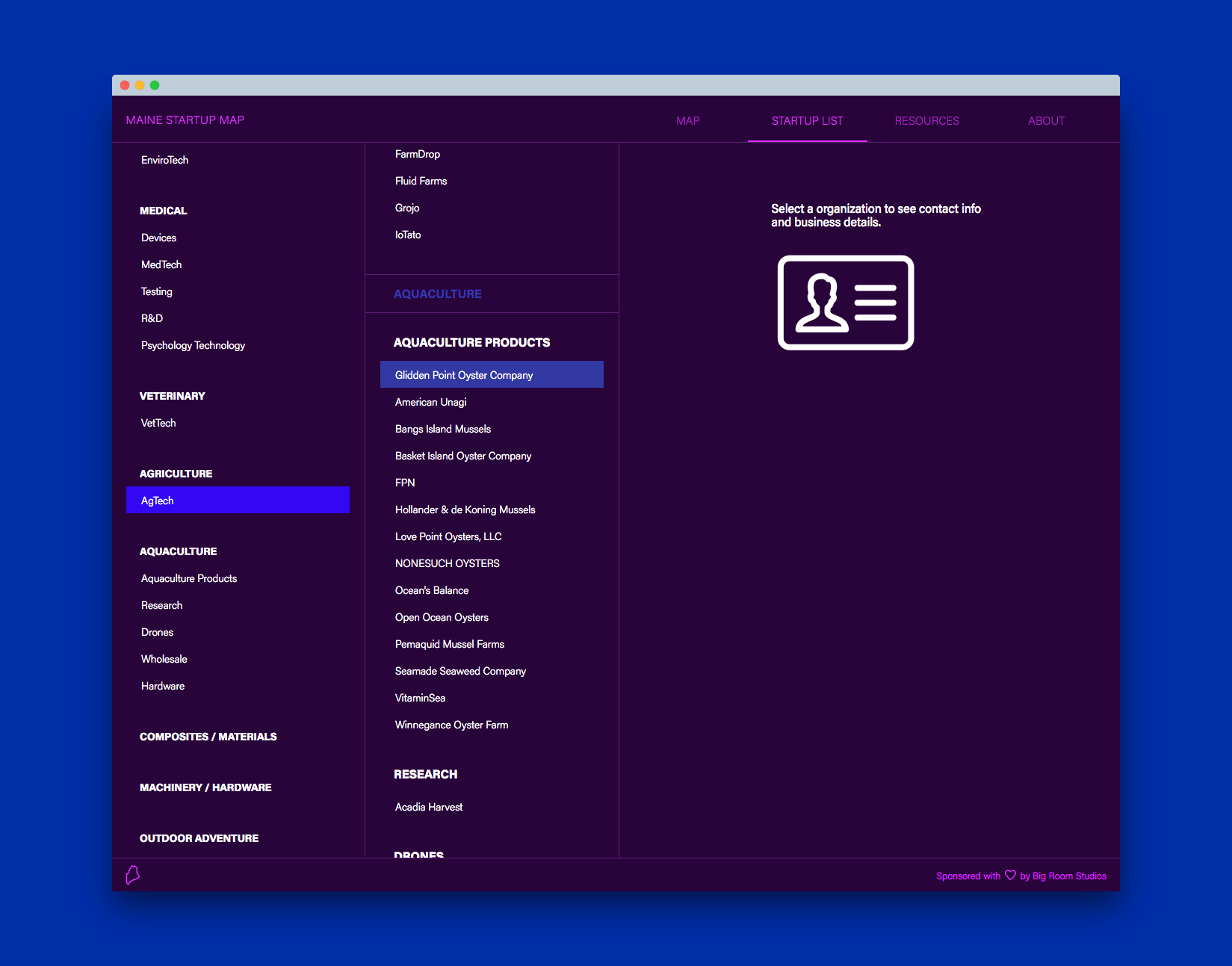Screen dimensions: 1232x966
Task: Select the Hardware category
Action: (x=162, y=686)
